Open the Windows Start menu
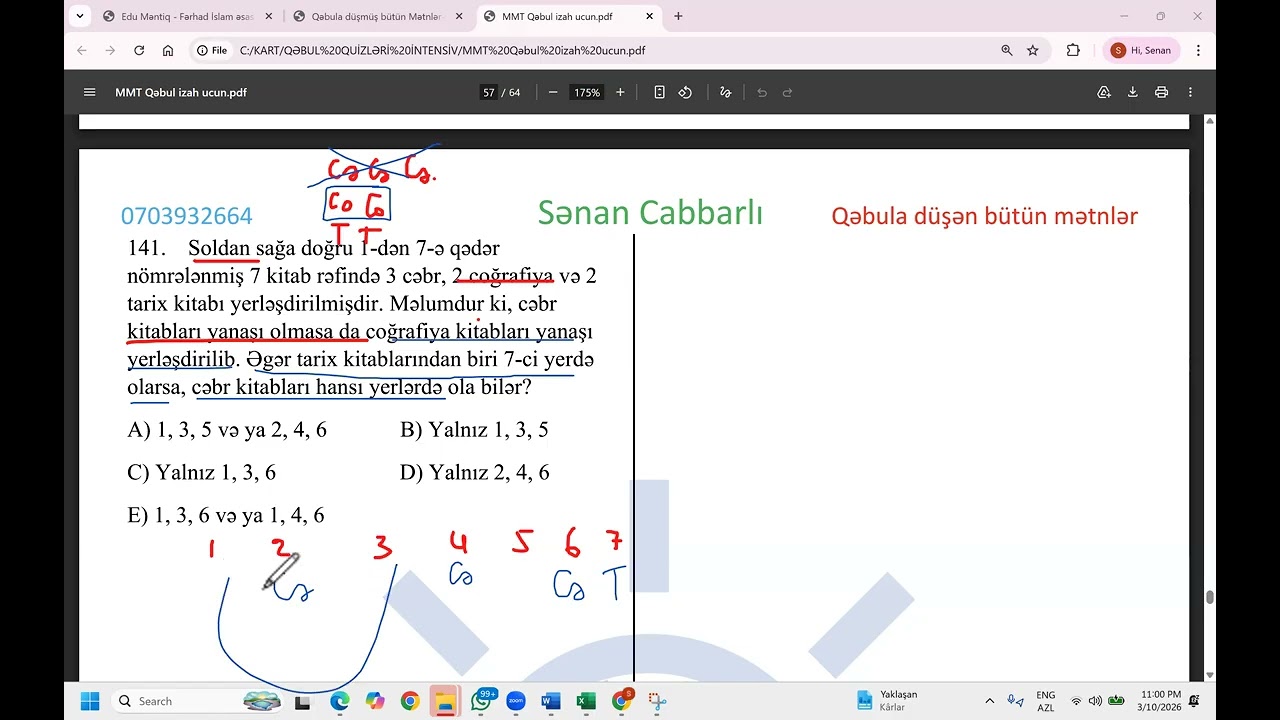The height and width of the screenshot is (720, 1280). 90,701
